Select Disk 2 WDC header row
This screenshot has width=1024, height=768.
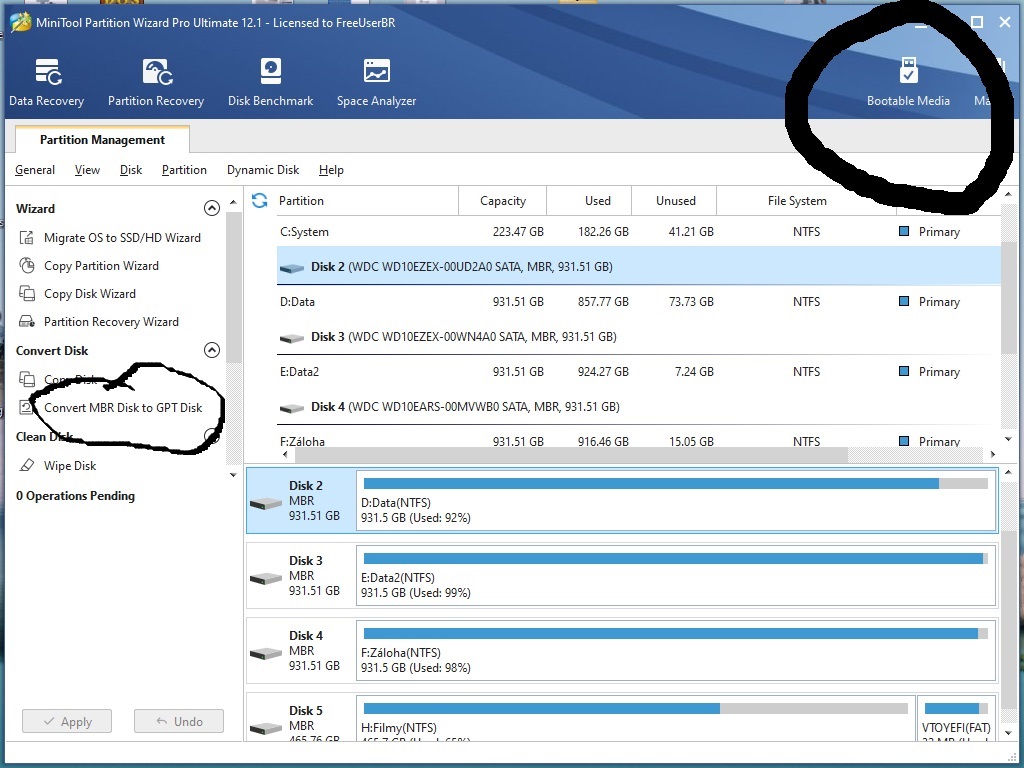pyautogui.click(x=638, y=266)
